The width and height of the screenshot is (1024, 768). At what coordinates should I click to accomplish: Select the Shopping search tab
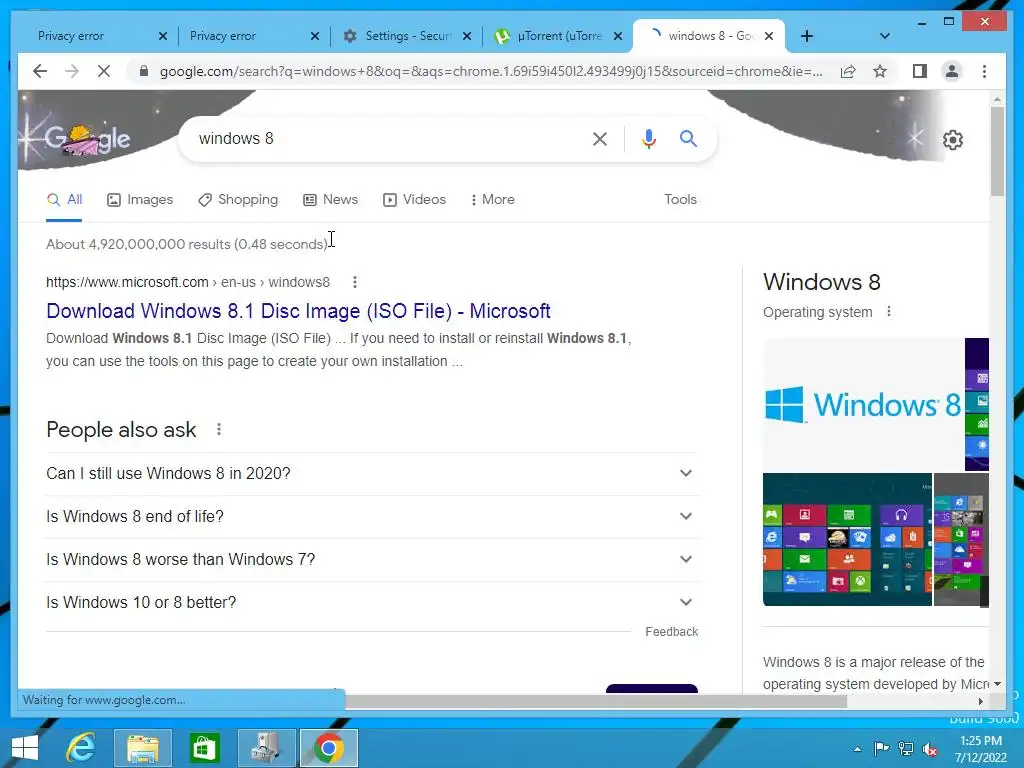(x=238, y=200)
